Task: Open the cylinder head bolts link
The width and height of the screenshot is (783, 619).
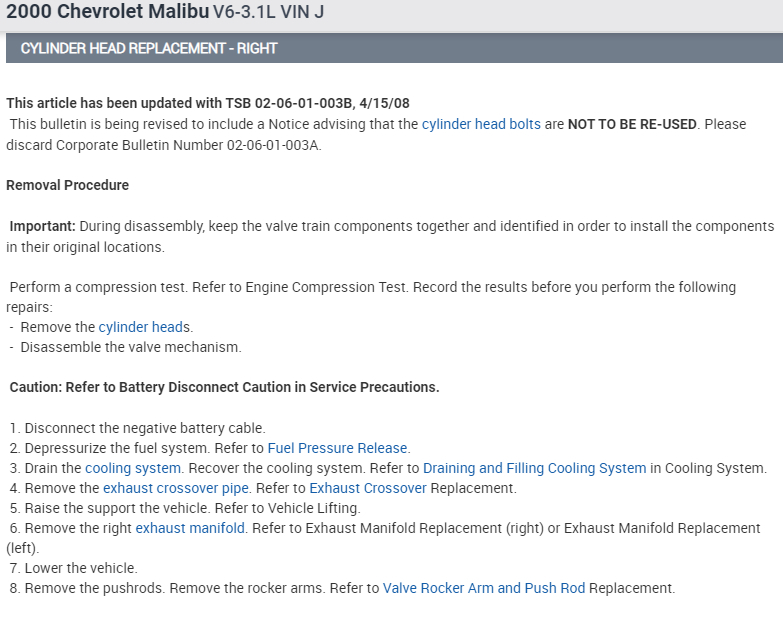Action: [481, 124]
